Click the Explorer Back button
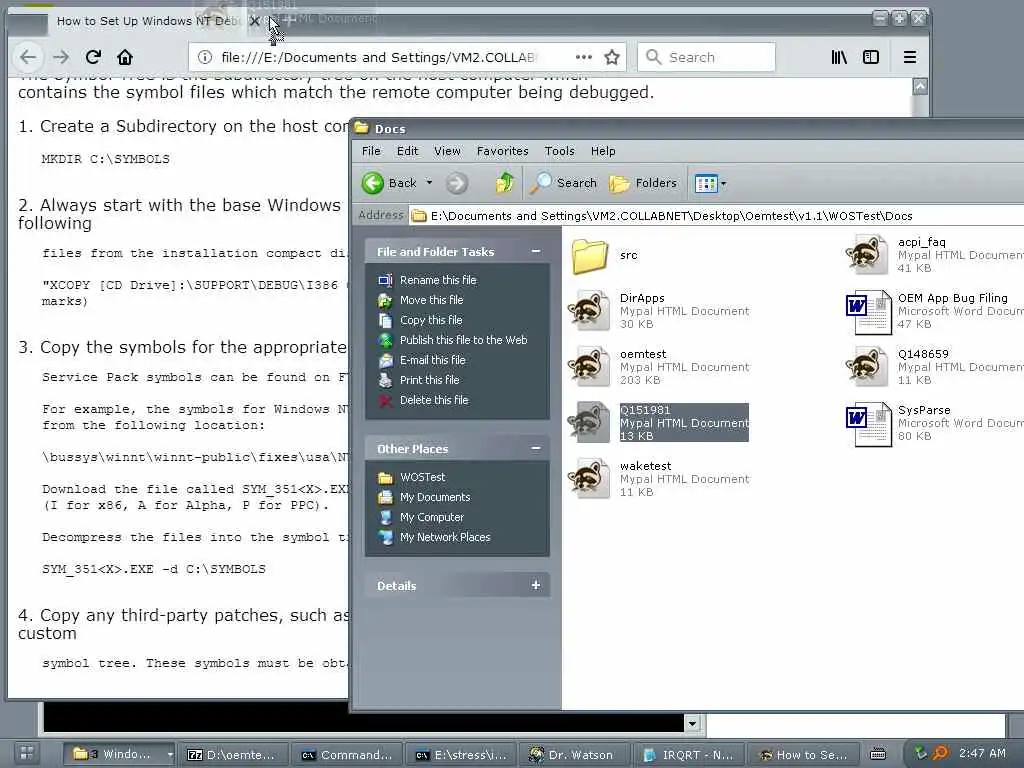Viewport: 1024px width, 768px height. tap(389, 183)
